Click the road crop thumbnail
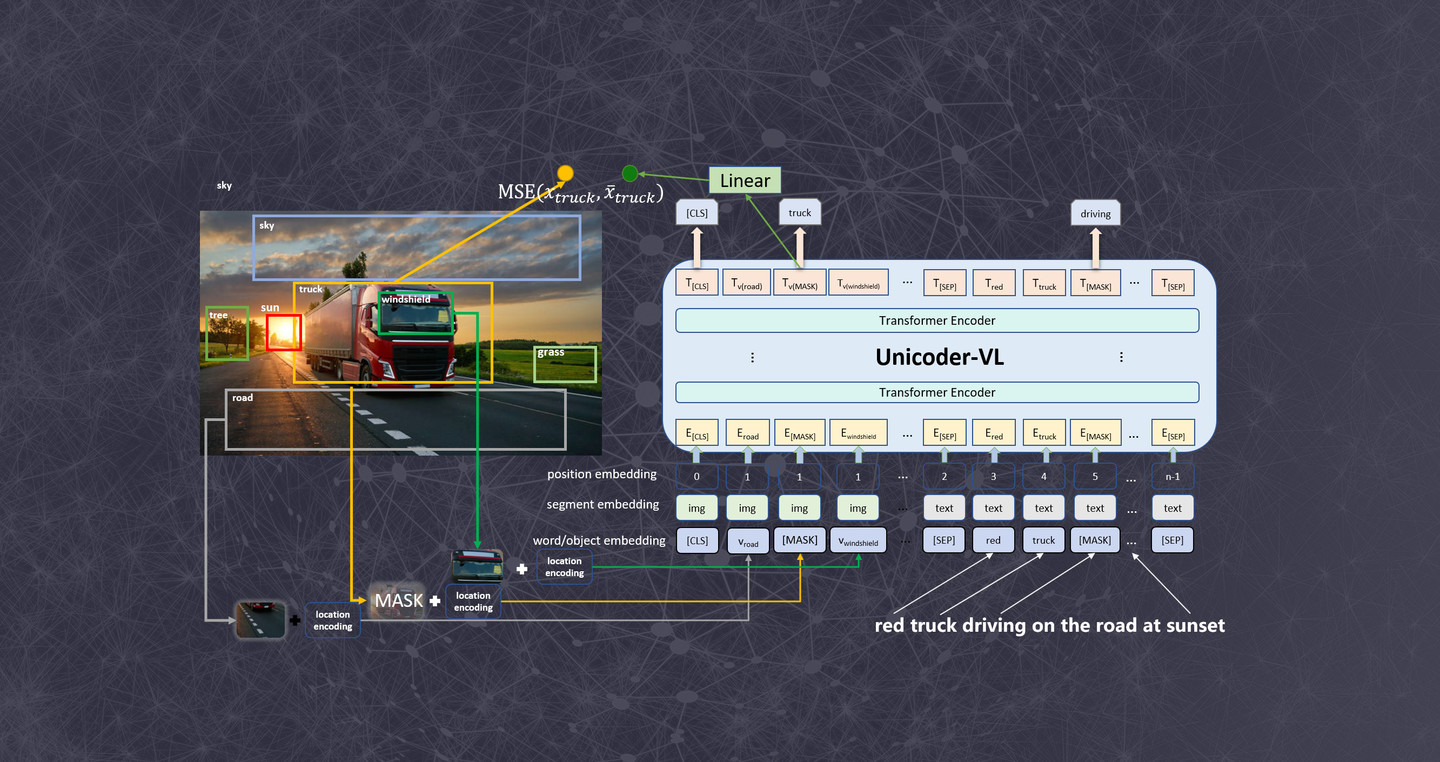 click(260, 619)
